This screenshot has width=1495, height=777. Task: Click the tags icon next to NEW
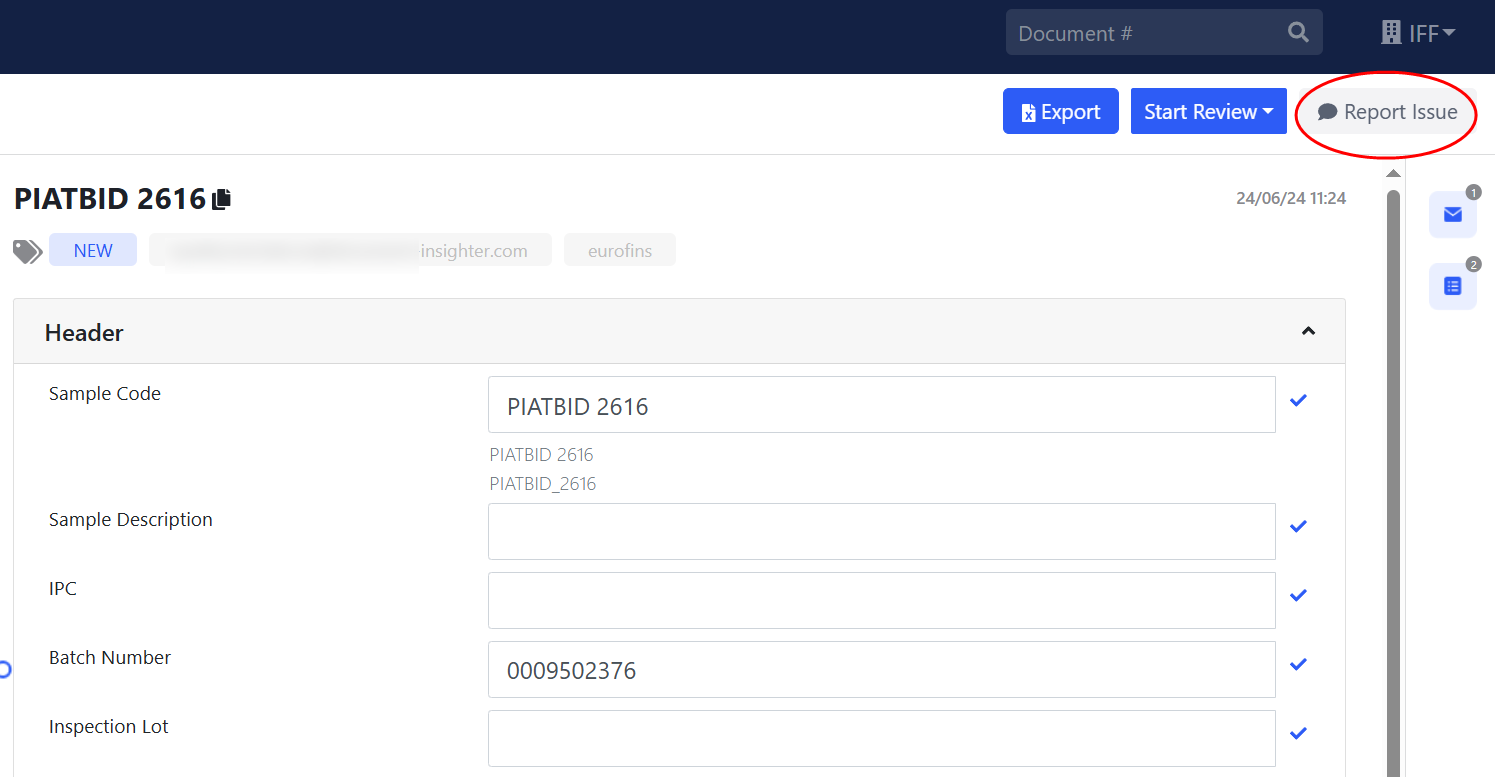pos(27,251)
